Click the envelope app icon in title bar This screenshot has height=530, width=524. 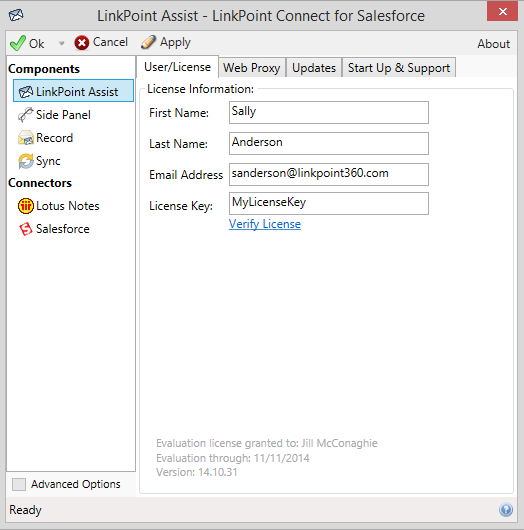click(16, 15)
